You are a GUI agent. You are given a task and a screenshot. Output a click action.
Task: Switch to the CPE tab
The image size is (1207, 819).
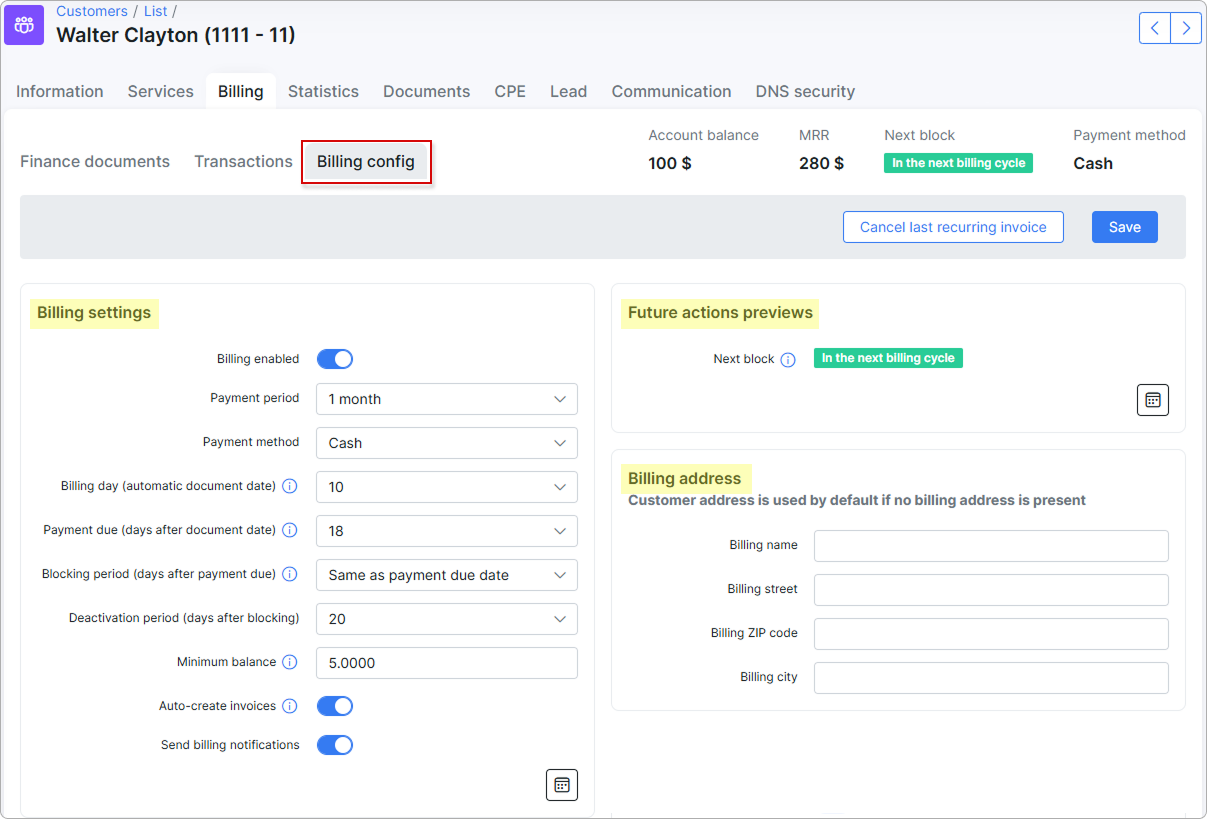click(510, 91)
